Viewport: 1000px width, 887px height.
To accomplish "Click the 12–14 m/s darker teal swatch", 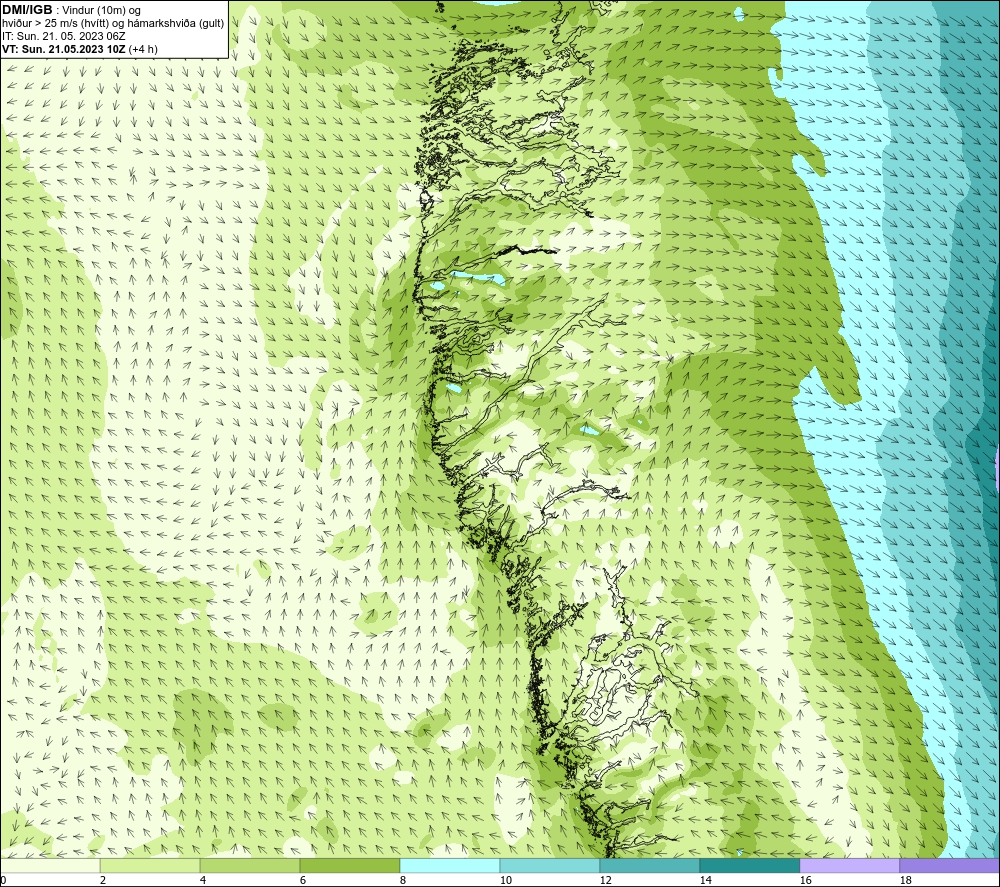I will [649, 865].
